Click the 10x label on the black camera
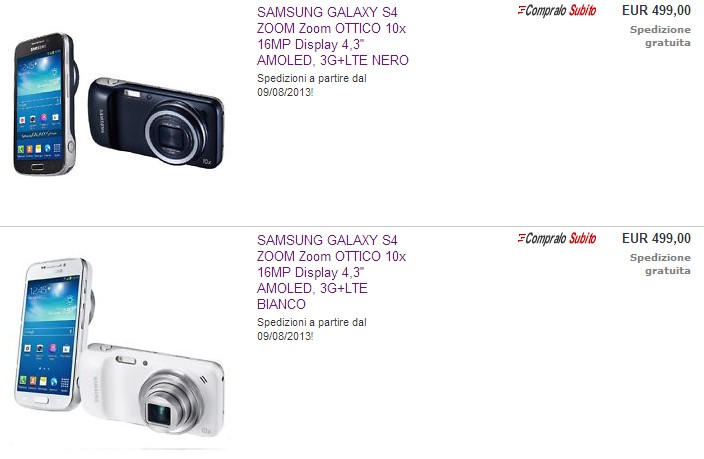 tap(207, 161)
